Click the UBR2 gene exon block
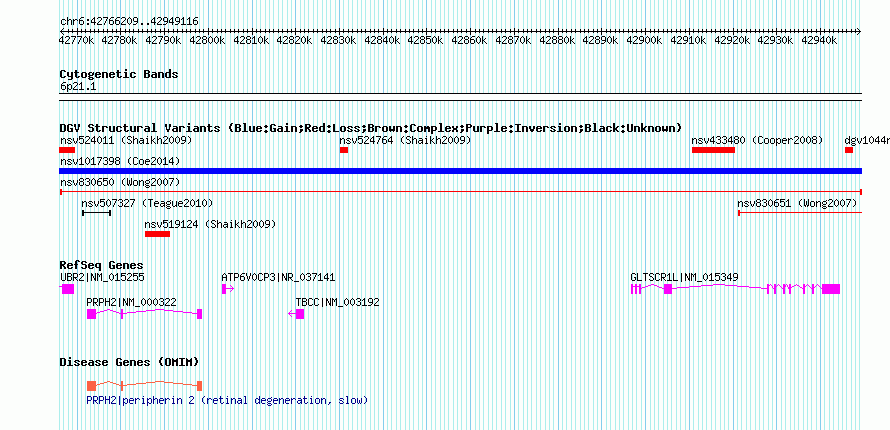This screenshot has height=430, width=890. coord(67,289)
